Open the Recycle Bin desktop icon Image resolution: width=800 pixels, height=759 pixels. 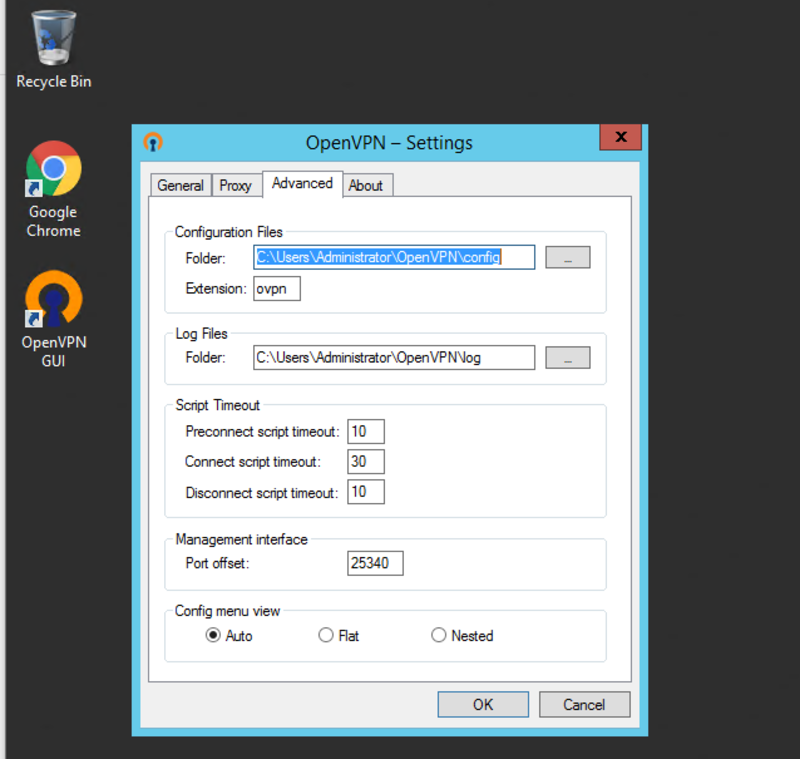(54, 49)
